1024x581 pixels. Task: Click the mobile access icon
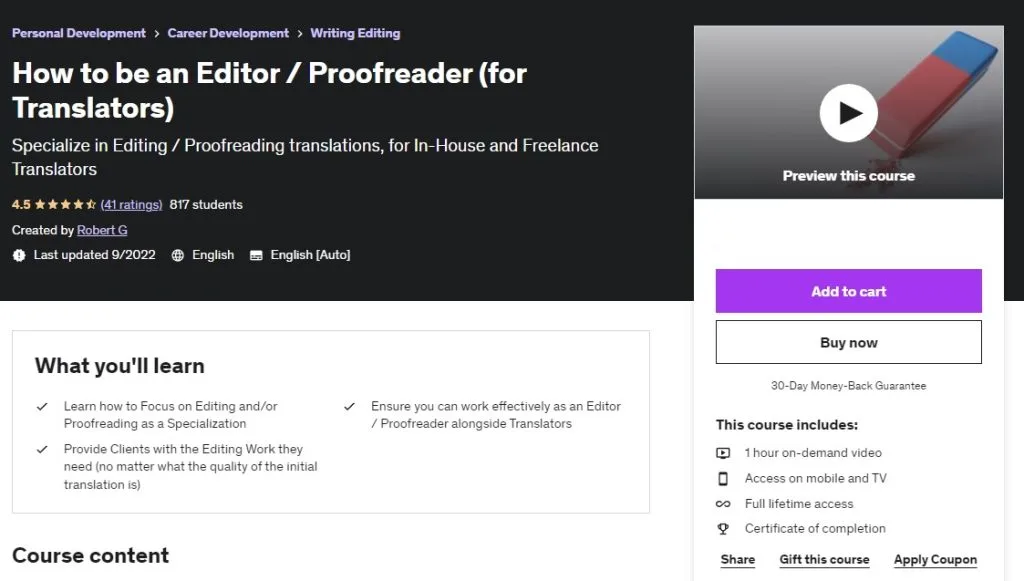click(x=723, y=479)
